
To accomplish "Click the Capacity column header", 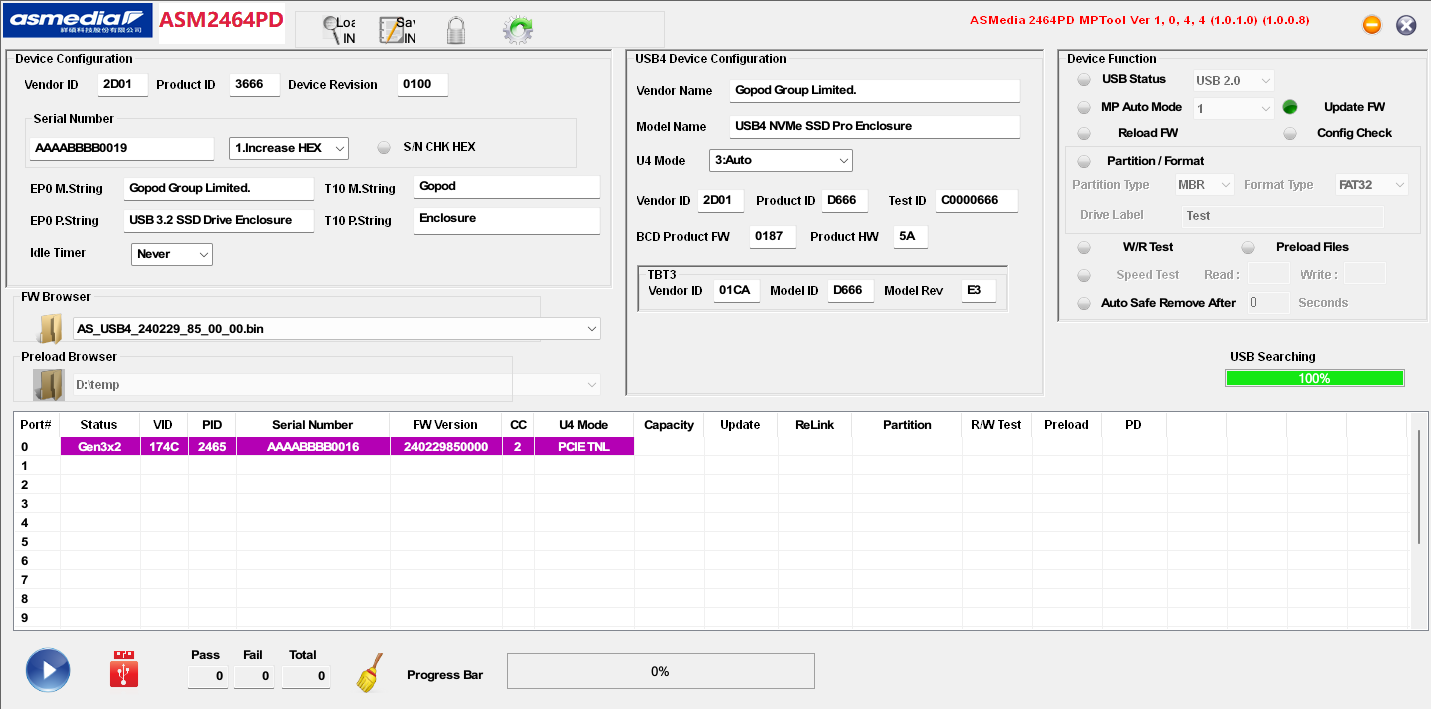I will pyautogui.click(x=669, y=425).
